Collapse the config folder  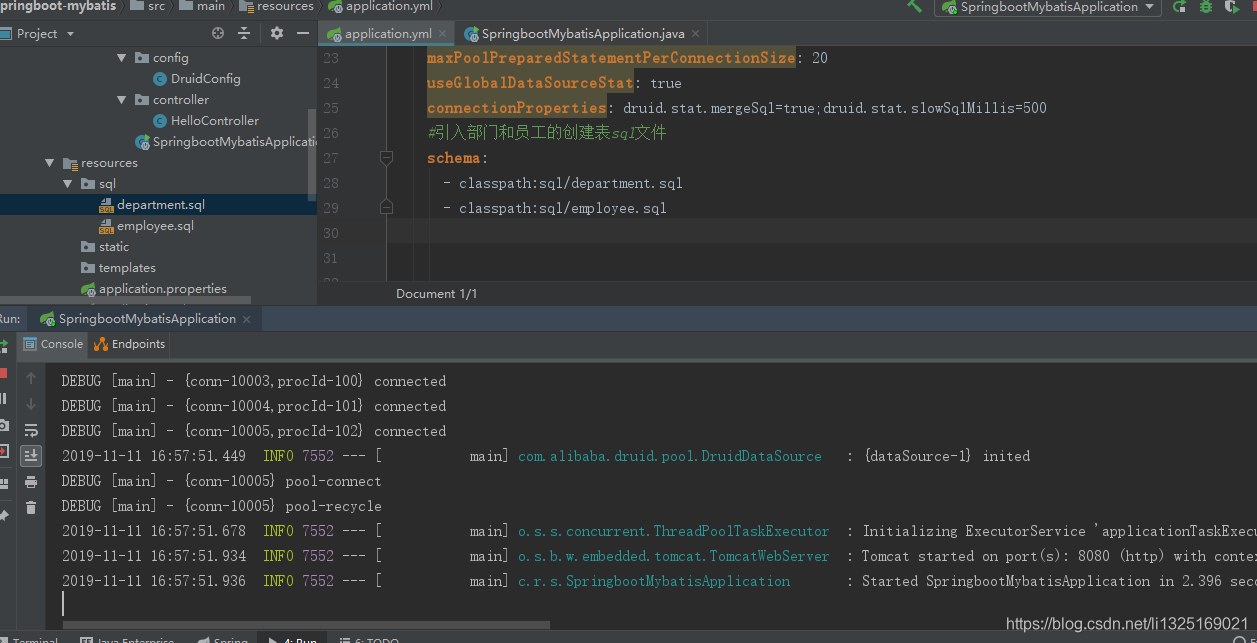click(122, 58)
